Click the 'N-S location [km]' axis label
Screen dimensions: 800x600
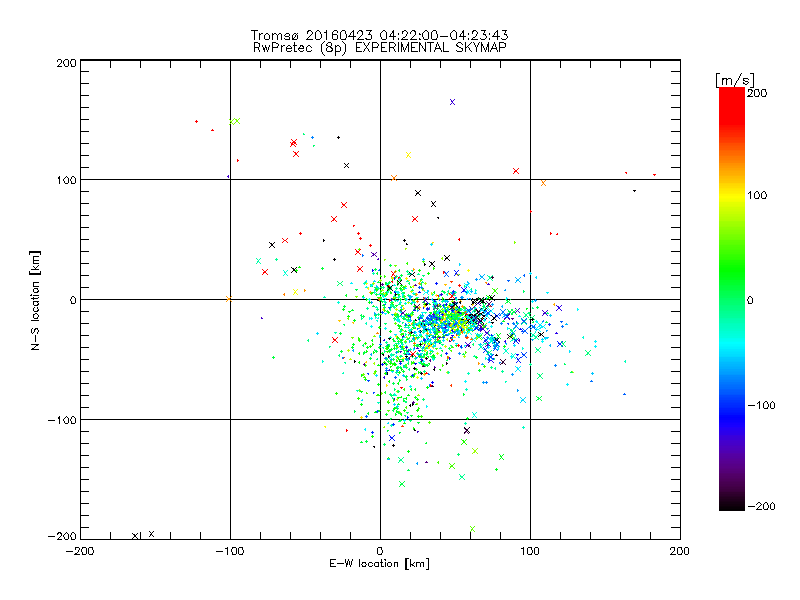pos(35,300)
